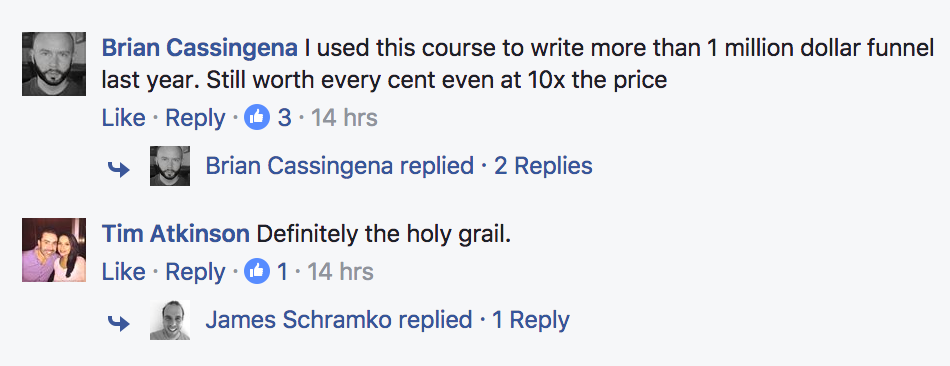Open 14 hrs timestamp on Tim's comment
This screenshot has height=366, width=950.
[340, 272]
